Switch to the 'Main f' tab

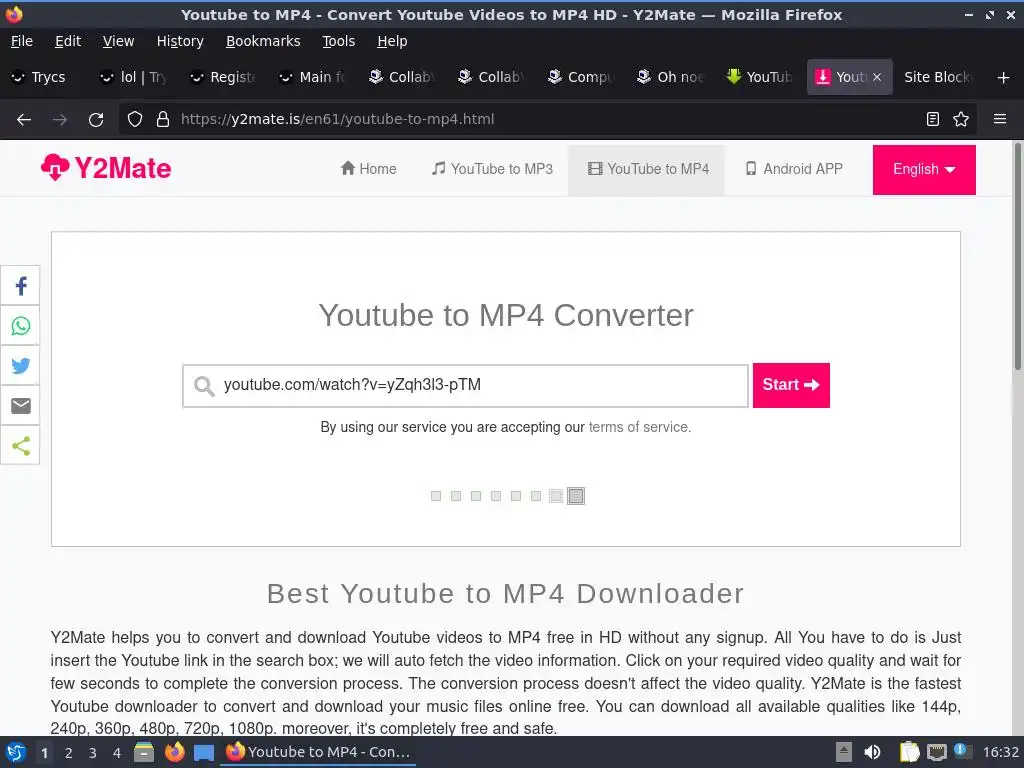pyautogui.click(x=313, y=77)
